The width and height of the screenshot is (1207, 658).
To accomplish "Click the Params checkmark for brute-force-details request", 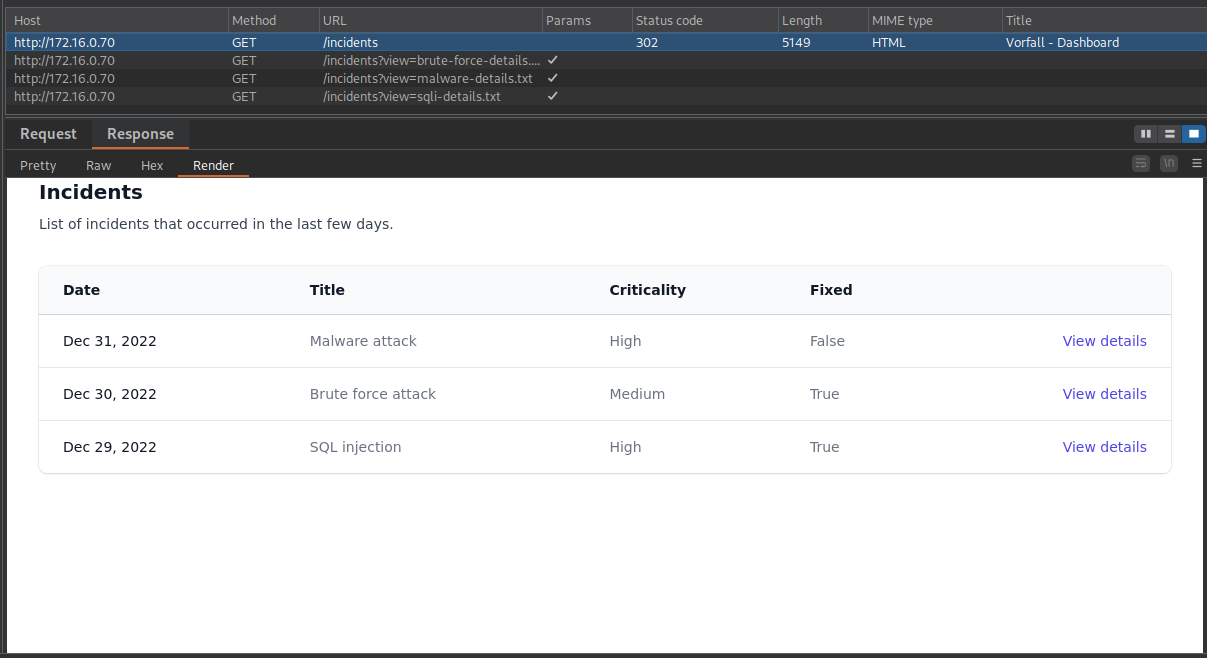I will (552, 60).
